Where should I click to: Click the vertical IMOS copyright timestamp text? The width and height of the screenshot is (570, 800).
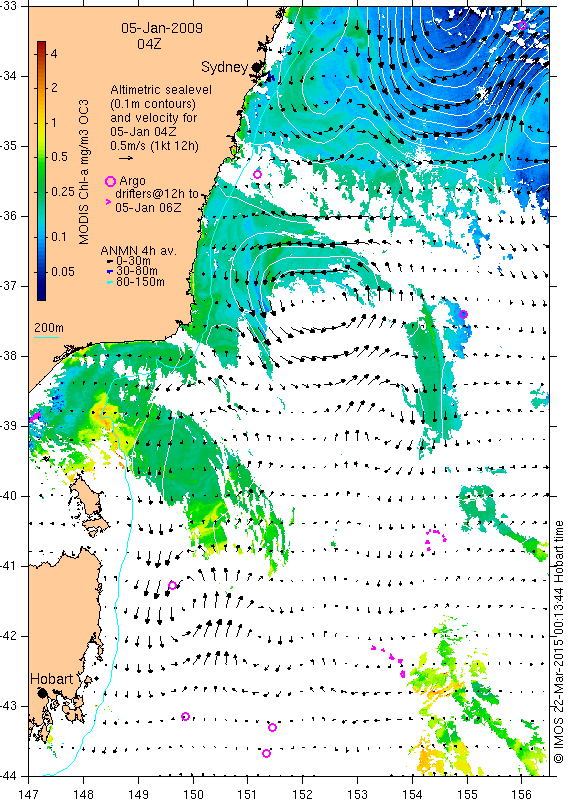pos(559,642)
